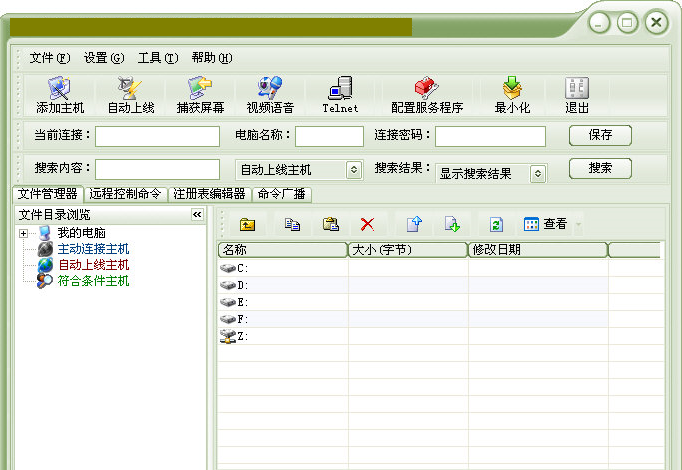Click the 搜索 button
Screen dimensions: 682x470
(600, 169)
